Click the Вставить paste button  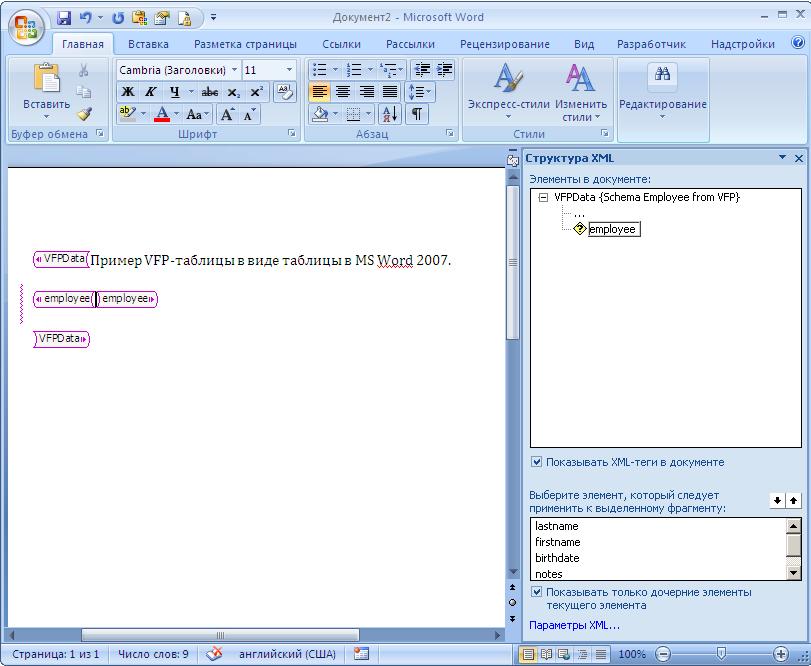click(47, 90)
